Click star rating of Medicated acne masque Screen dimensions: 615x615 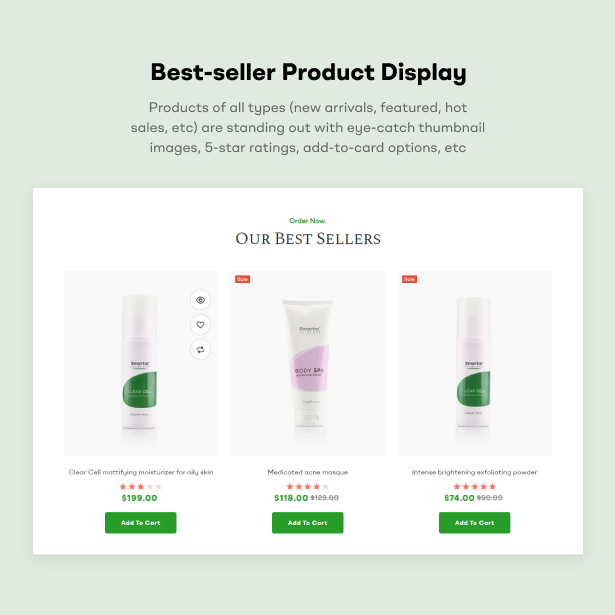point(308,487)
